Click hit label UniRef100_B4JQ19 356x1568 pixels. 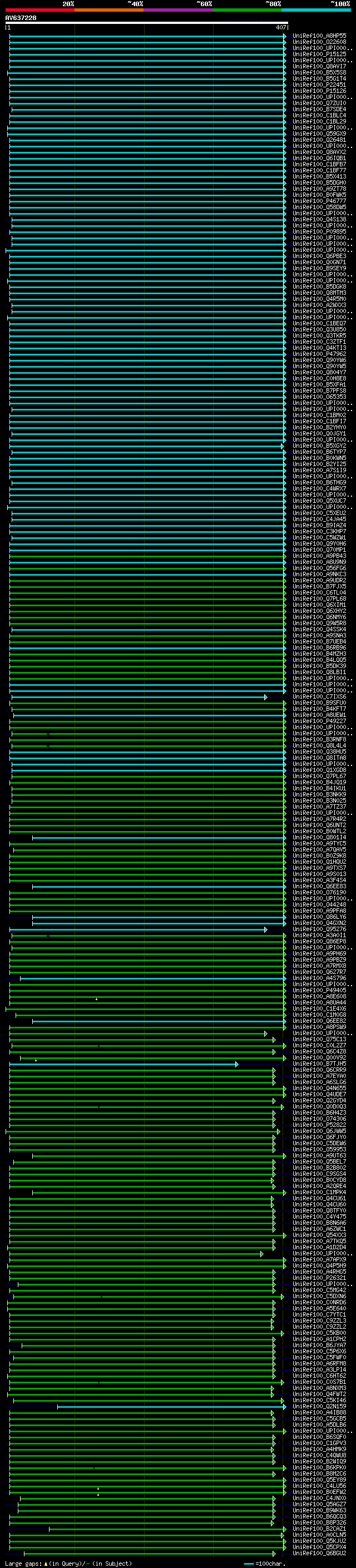point(319,782)
